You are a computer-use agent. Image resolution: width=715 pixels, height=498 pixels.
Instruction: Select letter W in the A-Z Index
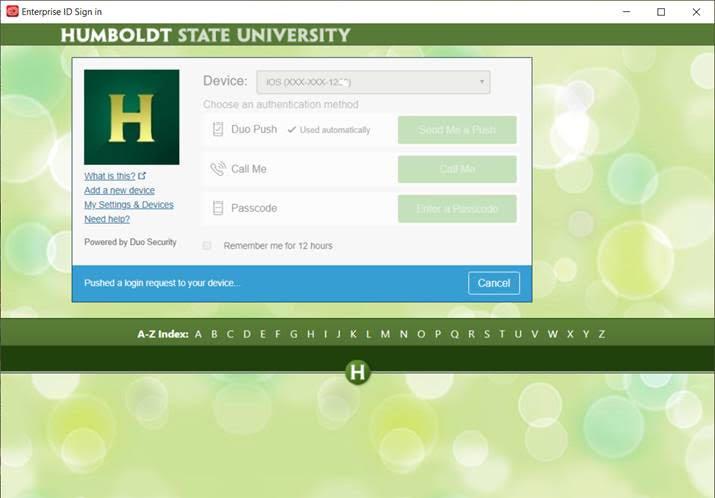pos(553,334)
